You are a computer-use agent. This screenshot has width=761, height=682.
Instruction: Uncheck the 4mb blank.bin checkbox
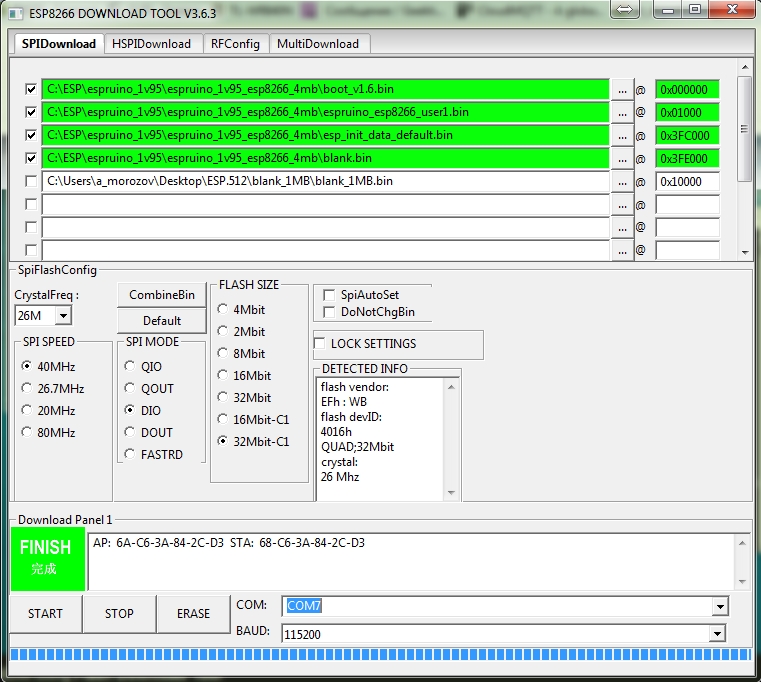tap(31, 158)
